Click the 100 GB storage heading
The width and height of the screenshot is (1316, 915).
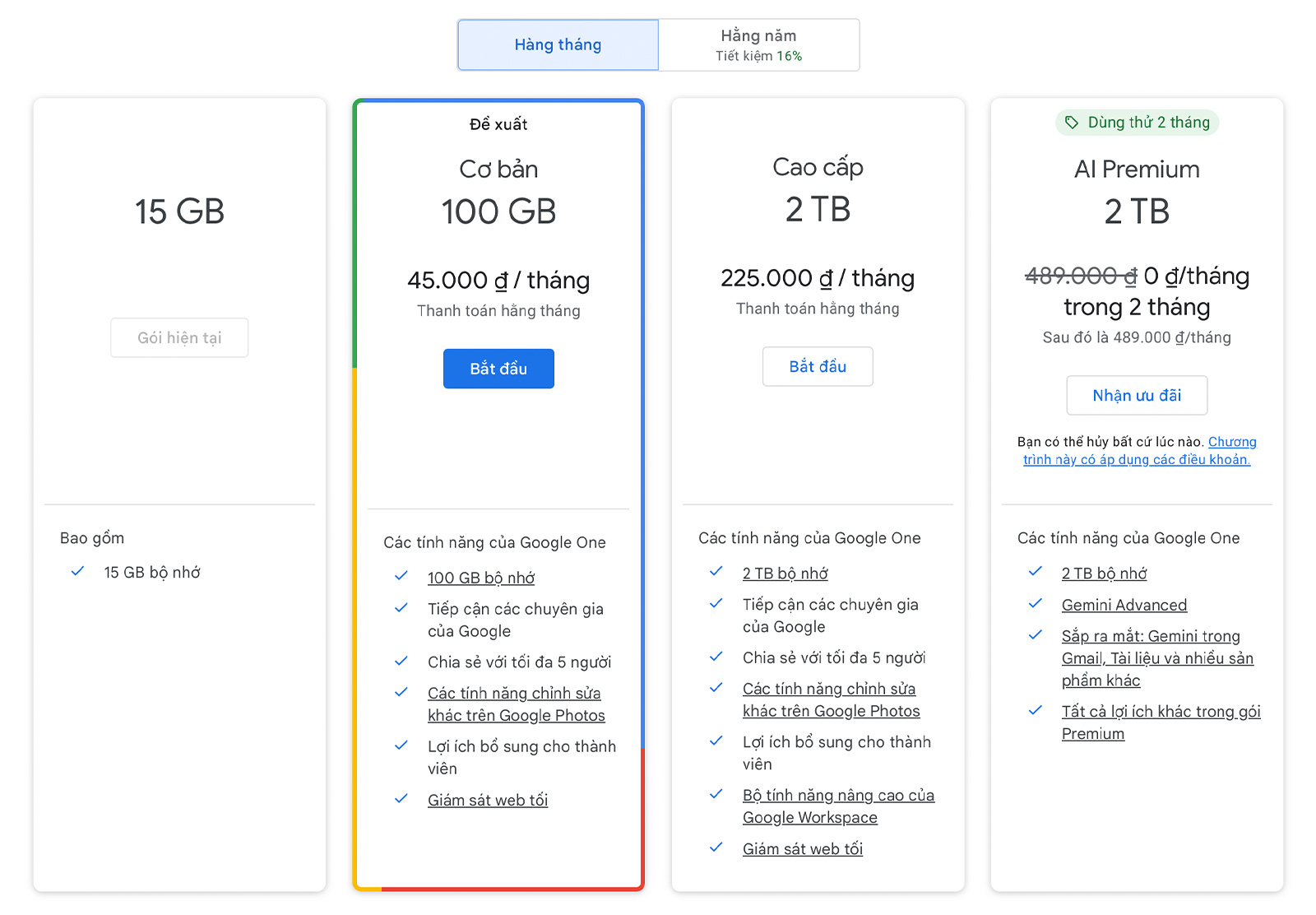(x=498, y=211)
